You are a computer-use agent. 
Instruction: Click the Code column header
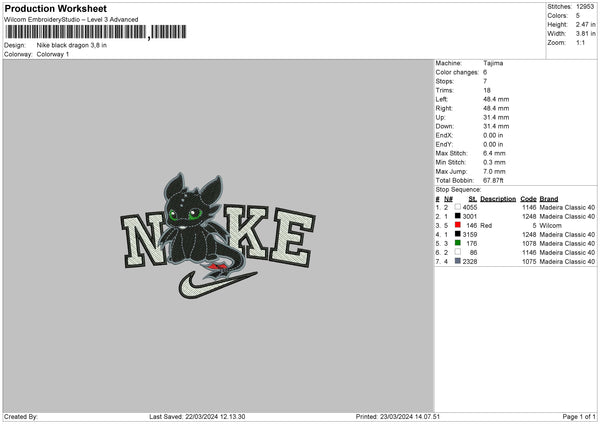pyautogui.click(x=528, y=199)
